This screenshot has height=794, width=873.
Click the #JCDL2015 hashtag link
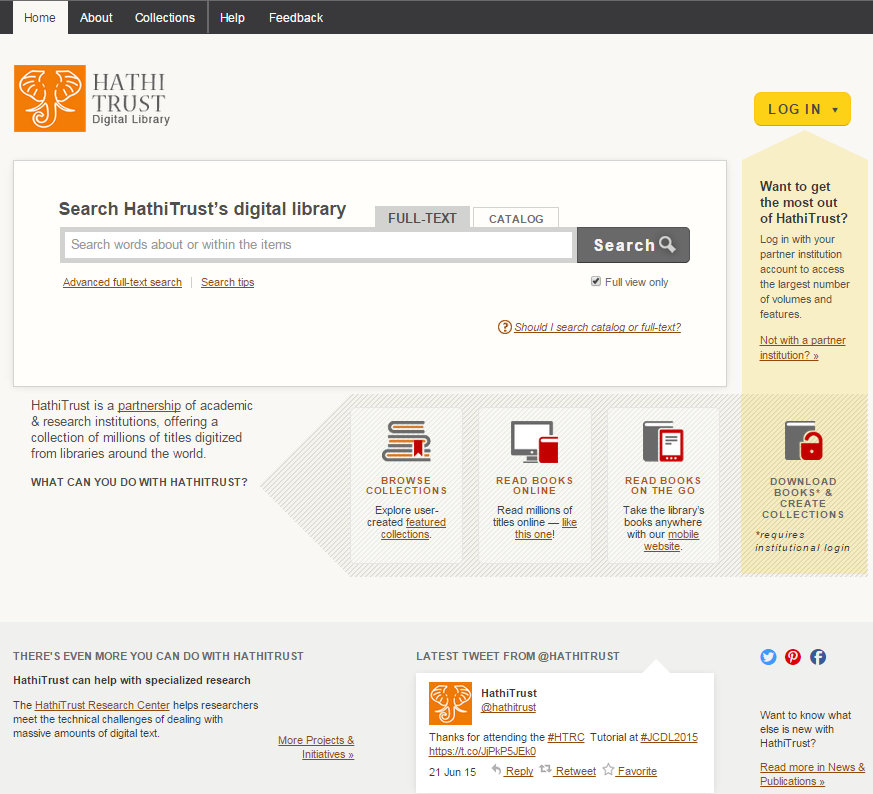pyautogui.click(x=669, y=737)
